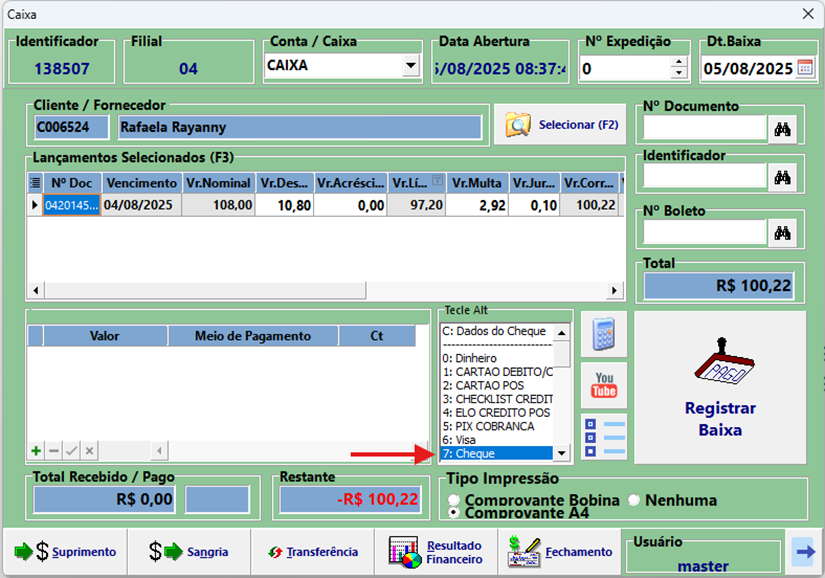
Task: Click the Vr.Nominal column header
Action: click(x=218, y=183)
